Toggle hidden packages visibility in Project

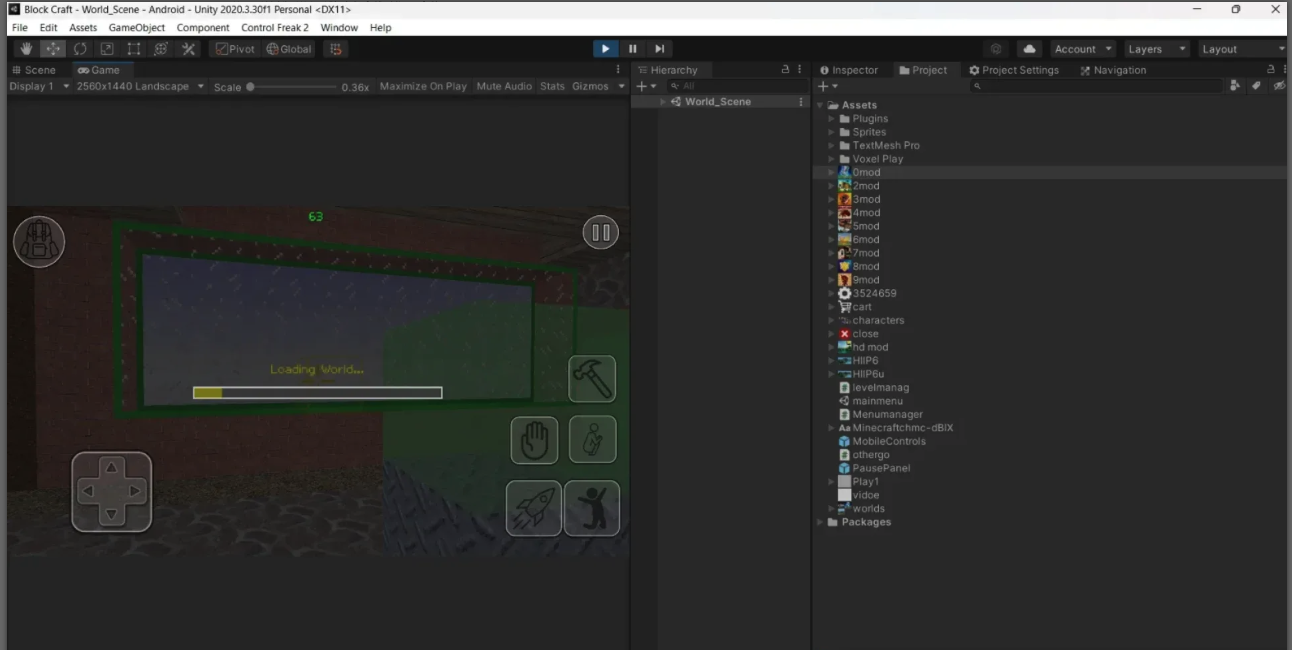[1279, 86]
